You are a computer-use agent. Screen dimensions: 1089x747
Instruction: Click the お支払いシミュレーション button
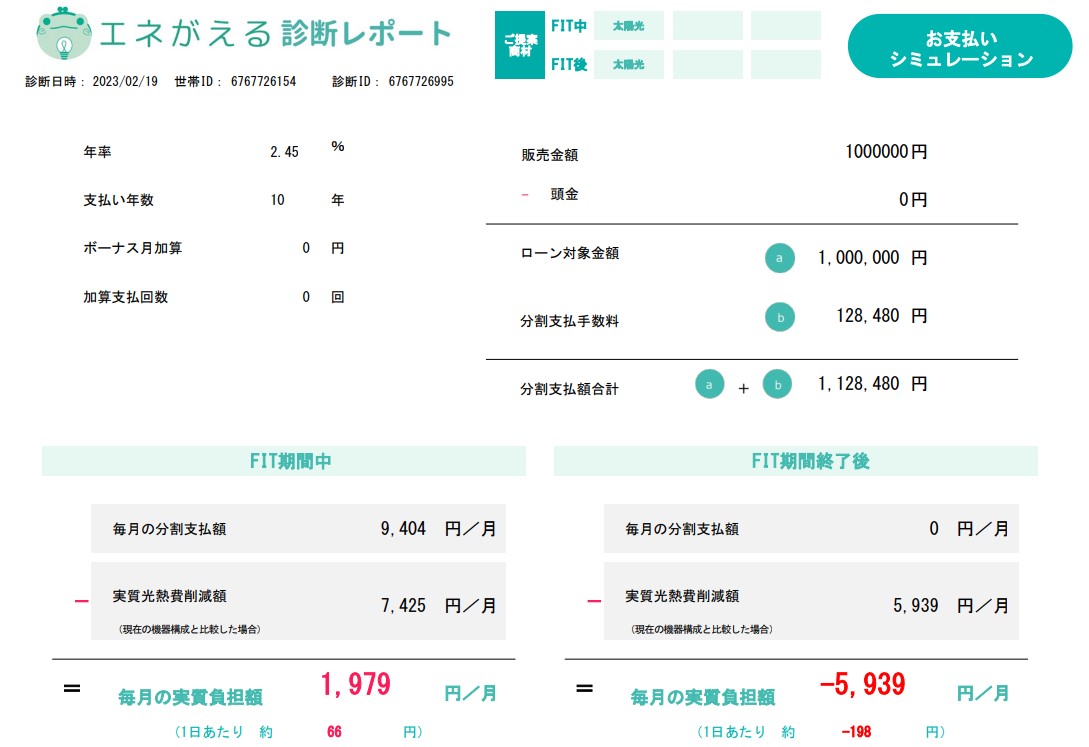[x=960, y=47]
